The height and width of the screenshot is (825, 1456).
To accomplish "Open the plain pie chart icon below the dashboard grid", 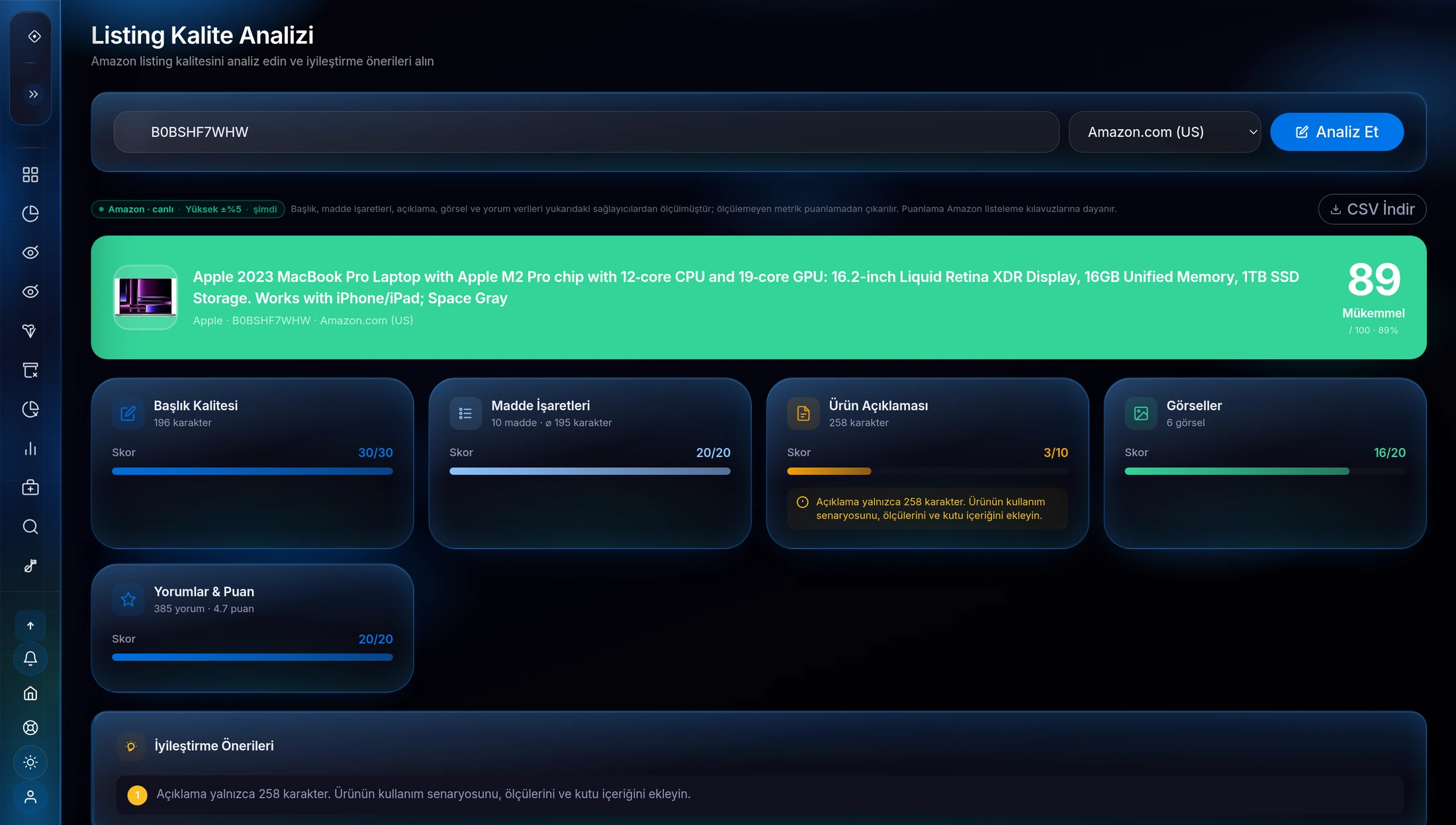I will coord(30,214).
